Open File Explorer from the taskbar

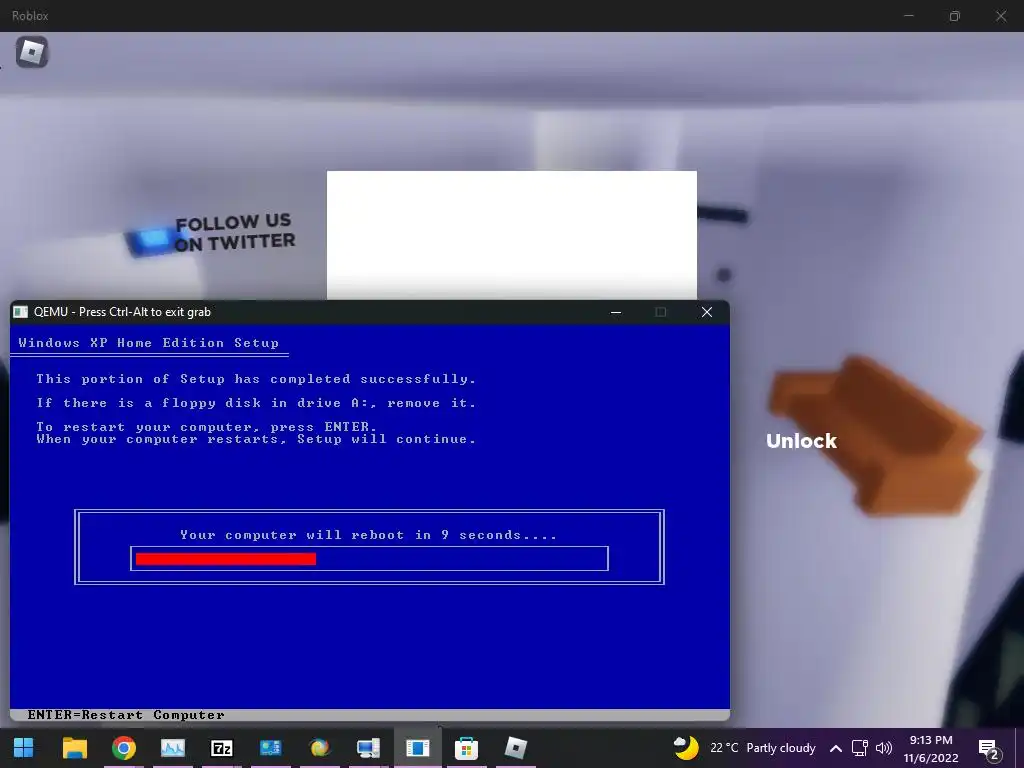(x=74, y=748)
